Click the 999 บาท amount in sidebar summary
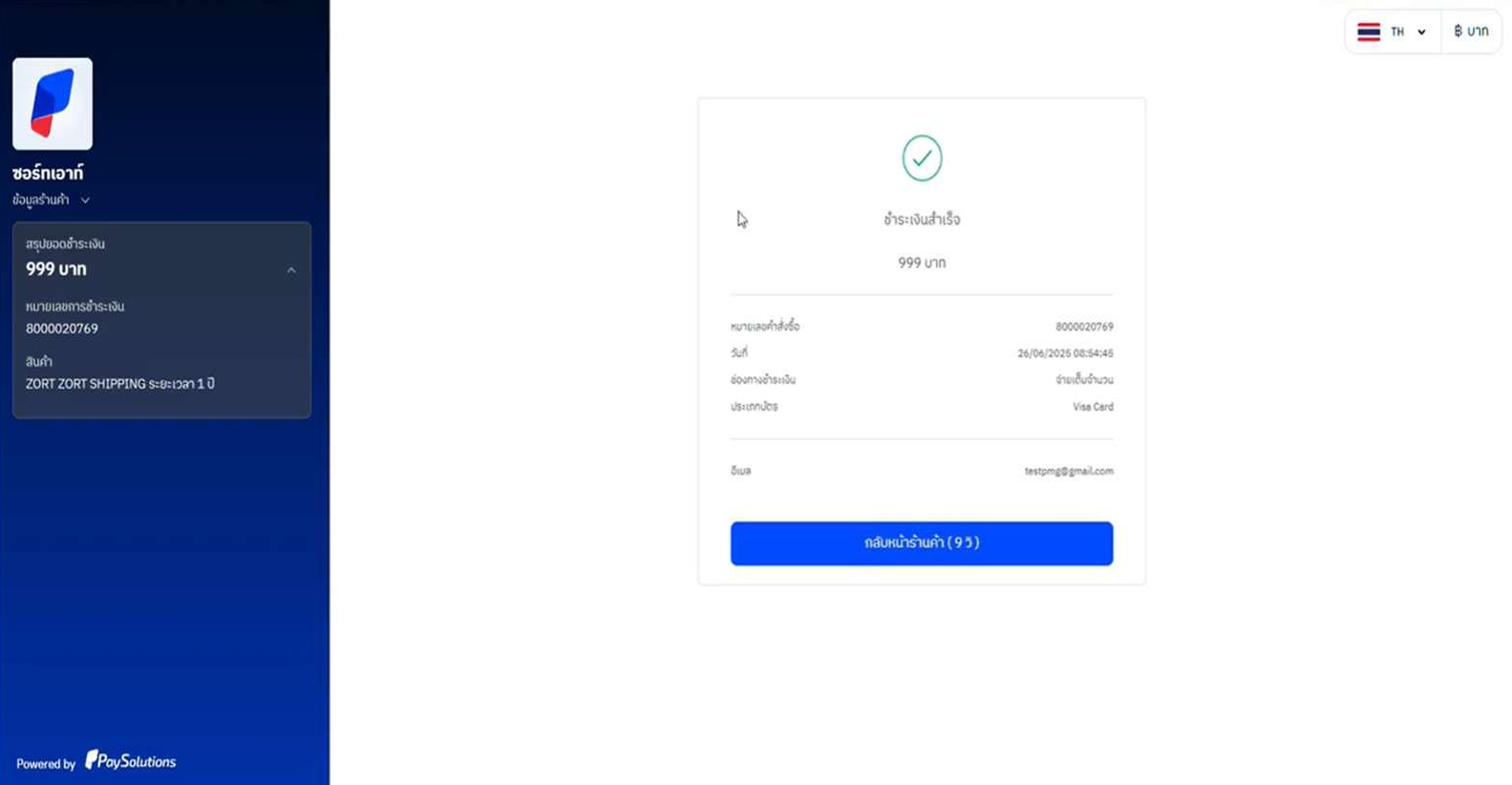1512x785 pixels. coord(56,269)
